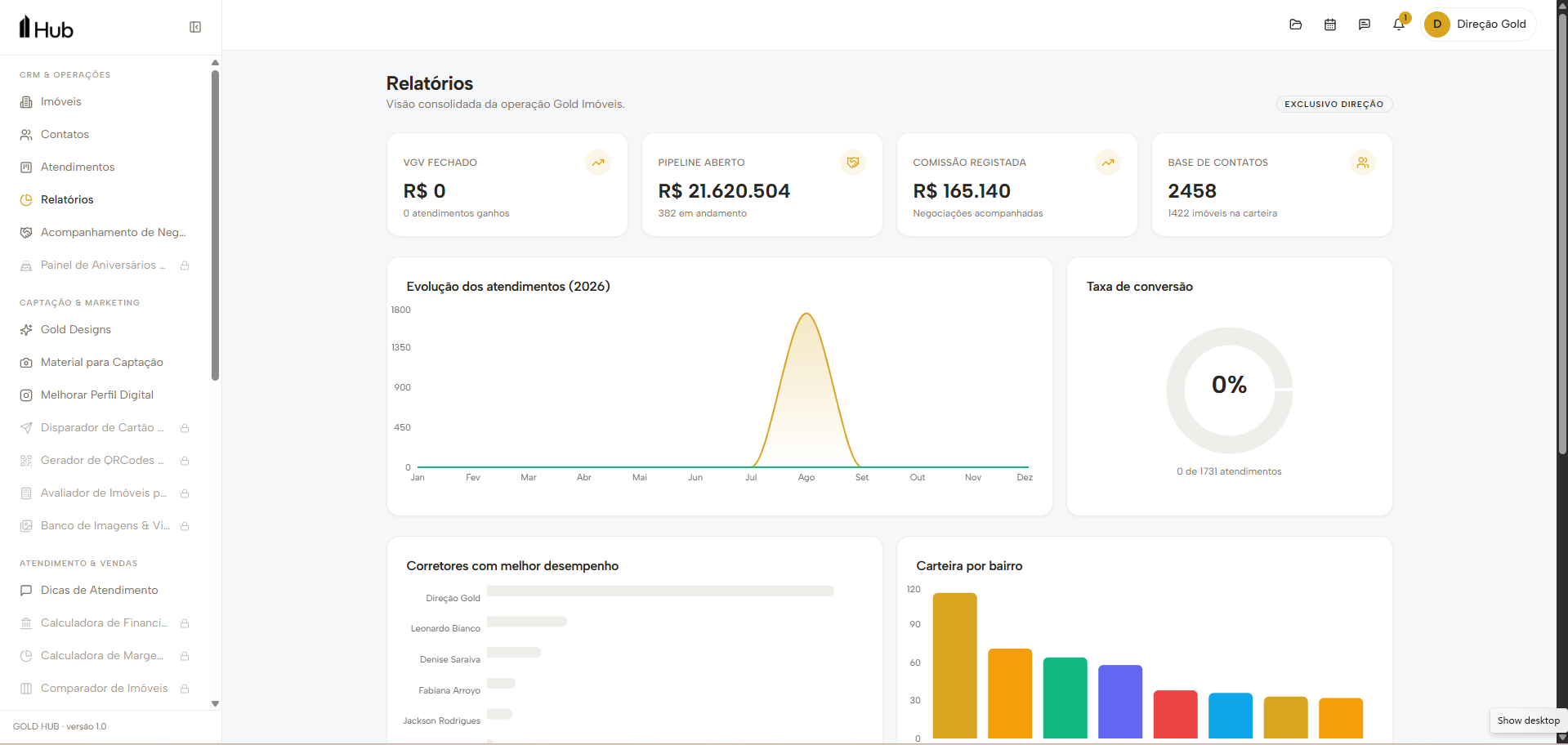The height and width of the screenshot is (745, 1568).
Task: Click the Material para Captação camera icon
Action: pos(26,363)
